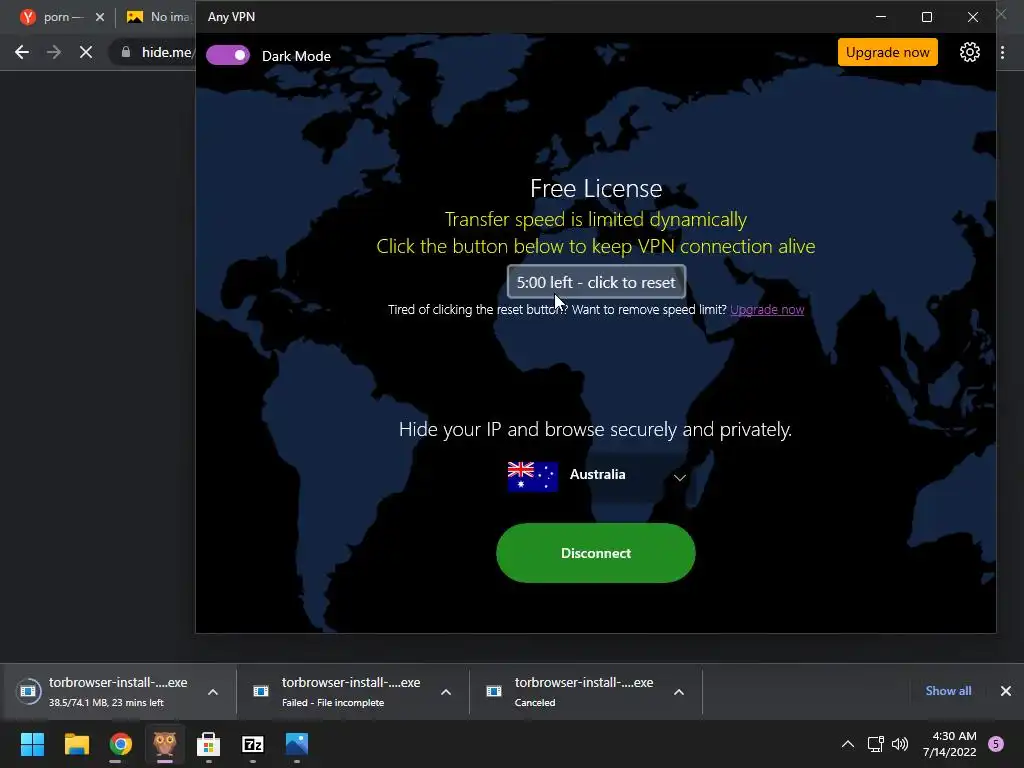Go back in Chrome browser

(x=22, y=52)
